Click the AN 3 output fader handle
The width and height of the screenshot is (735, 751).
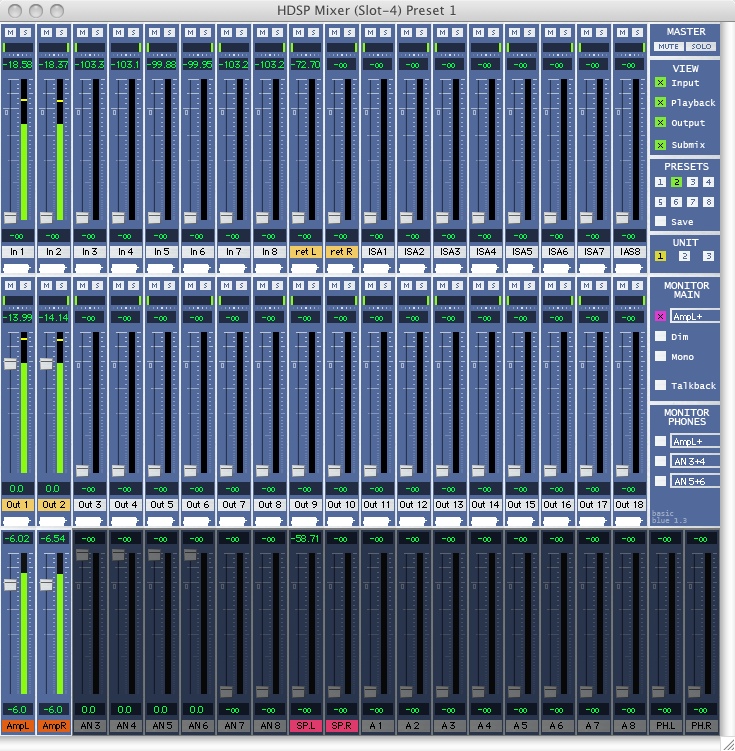[x=82, y=555]
